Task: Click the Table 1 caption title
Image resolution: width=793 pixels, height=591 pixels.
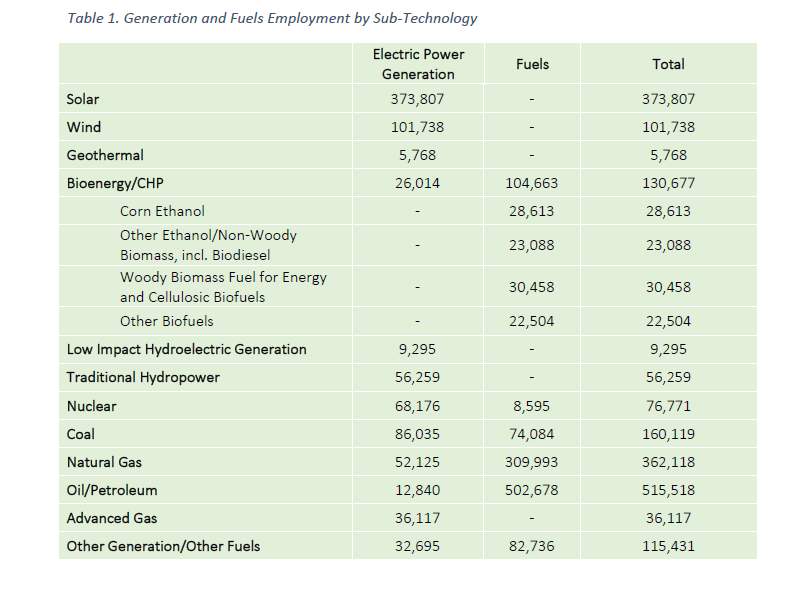Action: coord(272,18)
